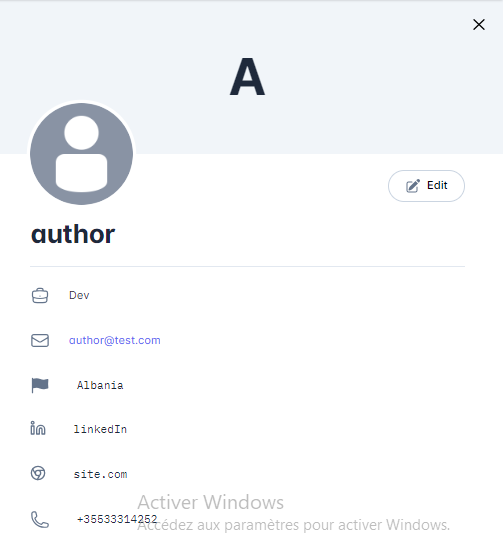Click the Edit button
503x555 pixels.
[426, 186]
